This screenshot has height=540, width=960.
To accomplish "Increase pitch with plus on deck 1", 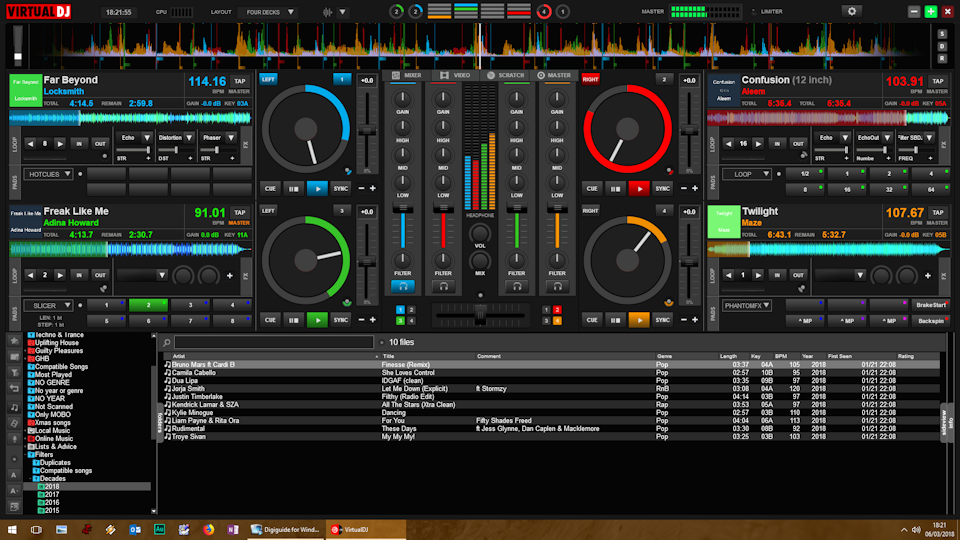I will (x=373, y=189).
